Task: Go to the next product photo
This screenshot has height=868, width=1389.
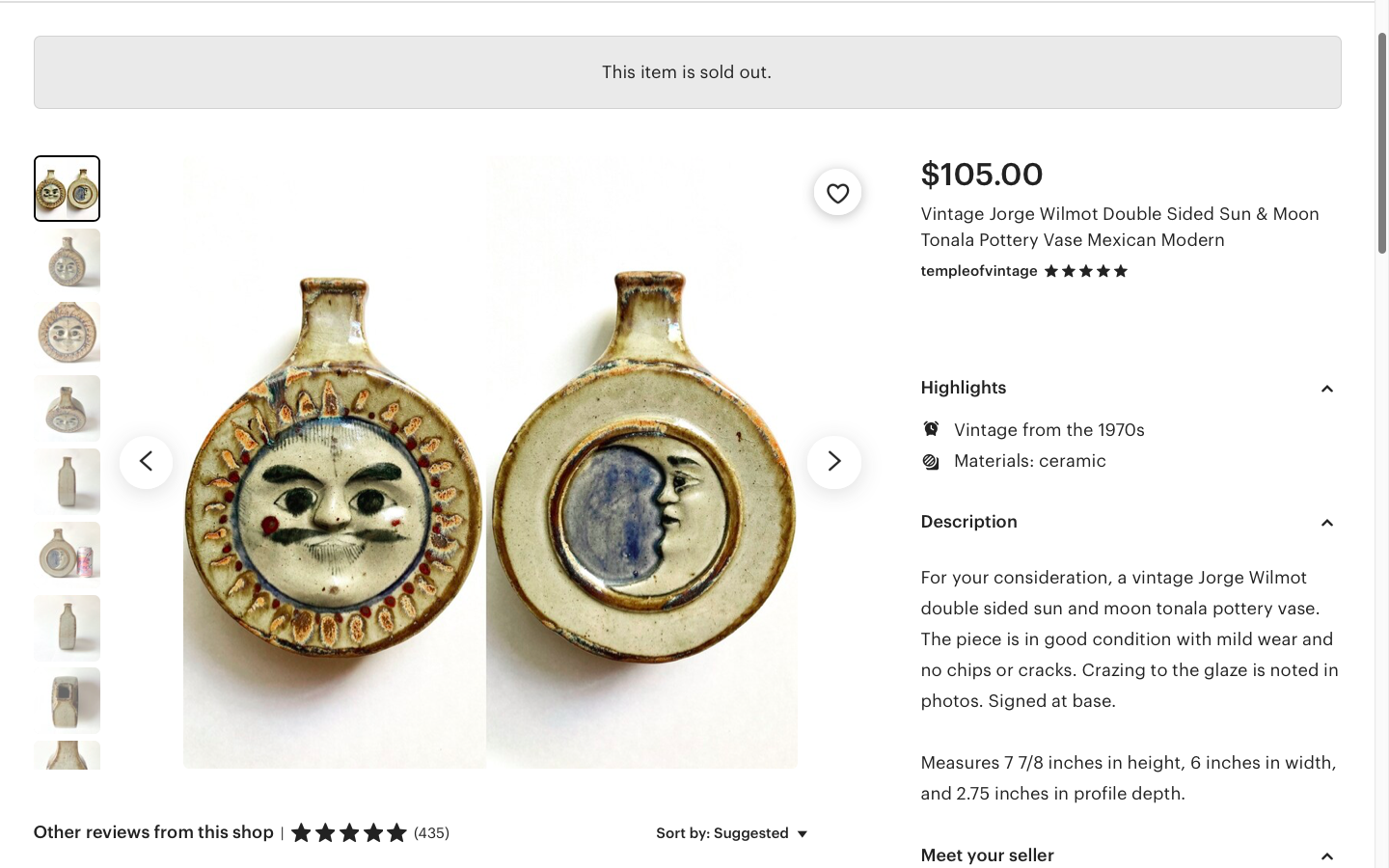Action: (833, 462)
